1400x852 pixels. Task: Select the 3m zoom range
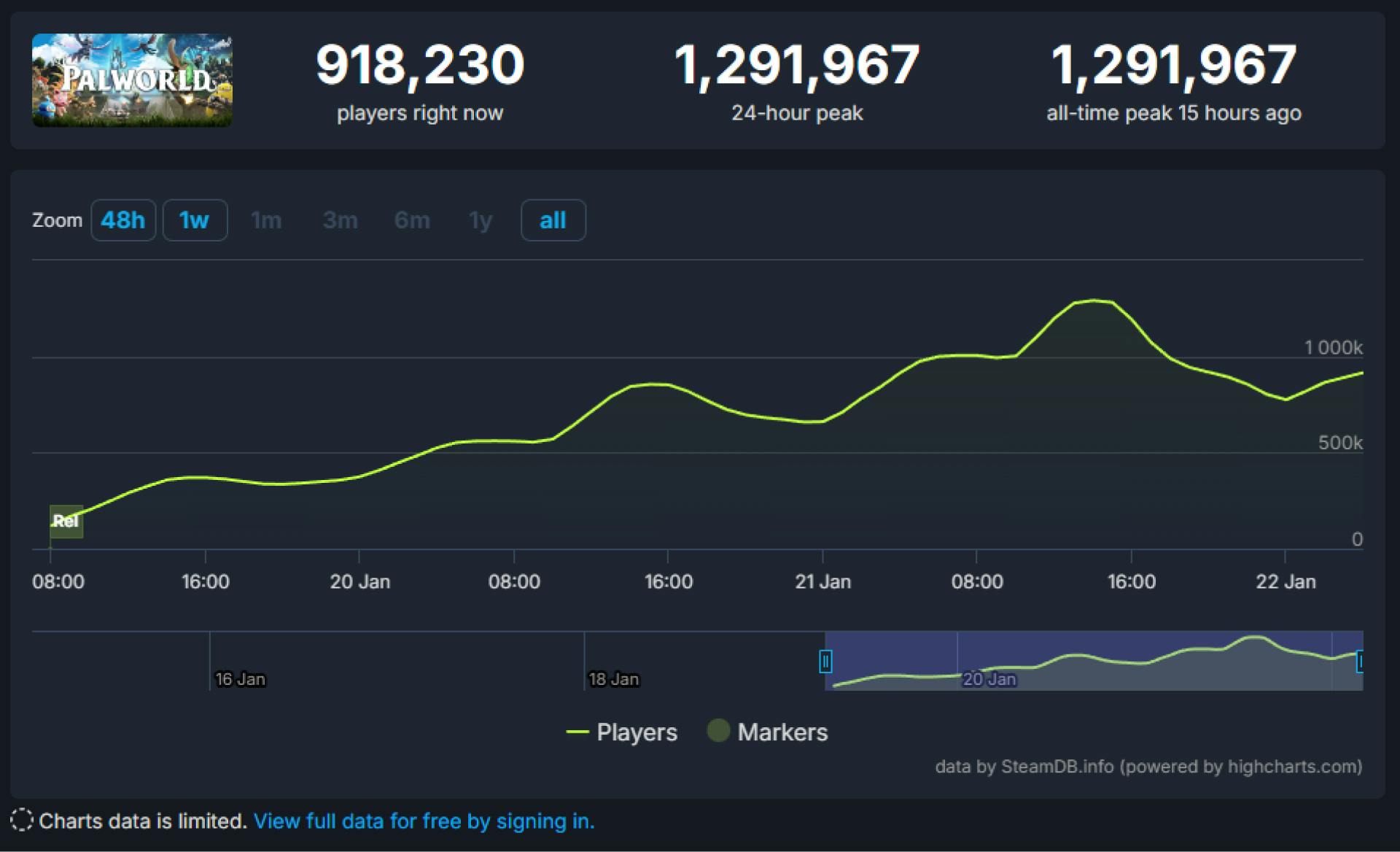[x=341, y=220]
